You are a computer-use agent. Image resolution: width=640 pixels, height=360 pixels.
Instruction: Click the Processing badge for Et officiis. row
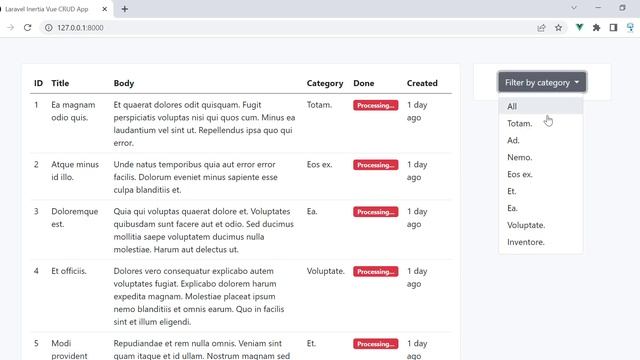pyautogui.click(x=376, y=271)
